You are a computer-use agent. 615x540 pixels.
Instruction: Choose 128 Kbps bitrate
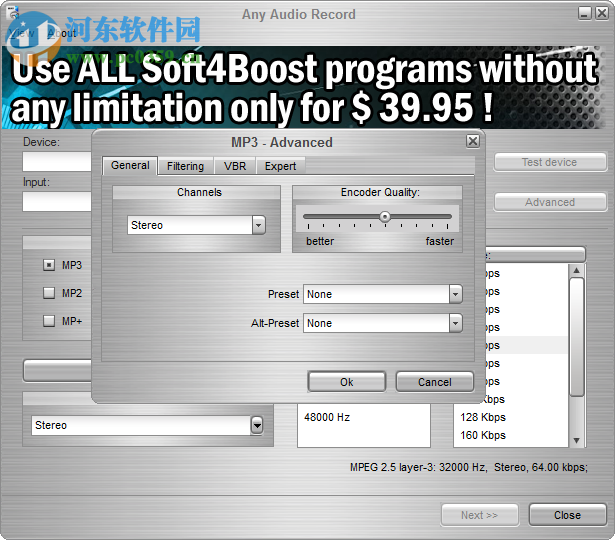tap(483, 417)
